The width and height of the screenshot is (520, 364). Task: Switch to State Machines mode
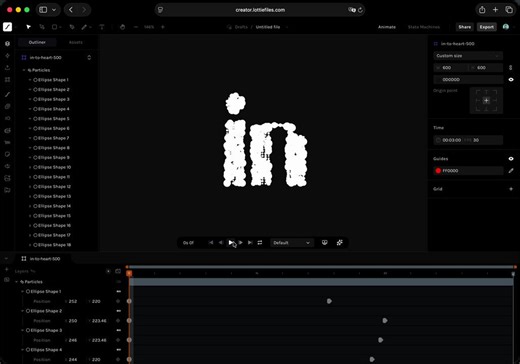click(424, 27)
